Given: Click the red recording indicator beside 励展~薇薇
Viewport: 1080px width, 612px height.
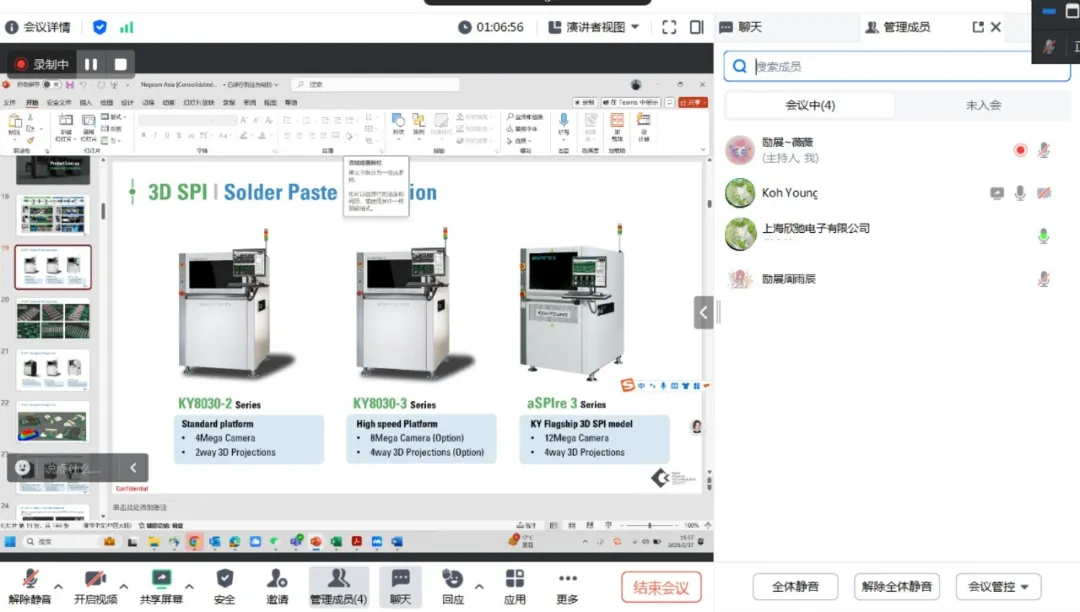Looking at the screenshot, I should pyautogui.click(x=1021, y=150).
